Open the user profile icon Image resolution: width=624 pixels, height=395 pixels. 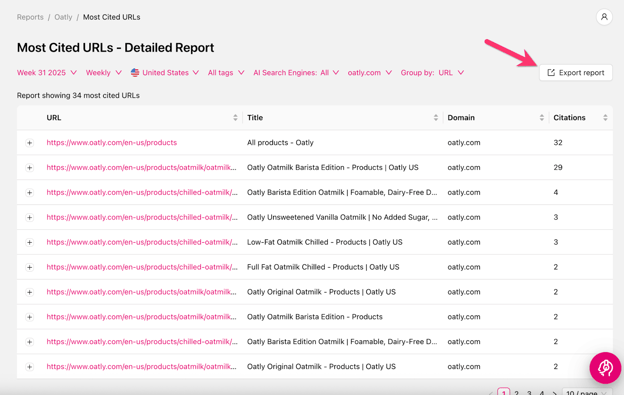604,17
